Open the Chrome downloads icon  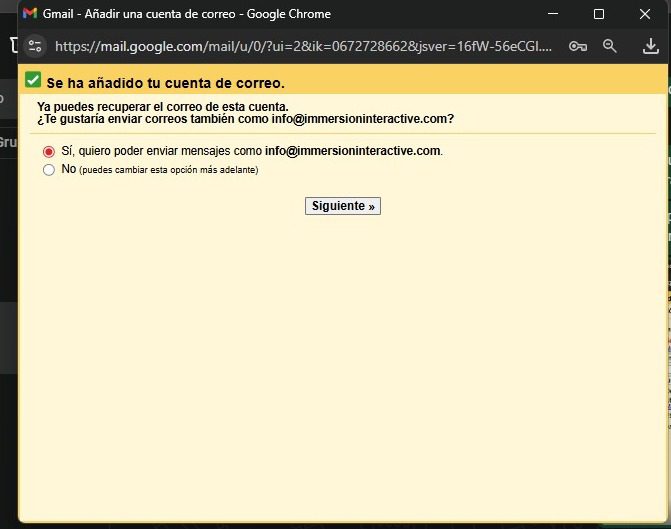650,46
